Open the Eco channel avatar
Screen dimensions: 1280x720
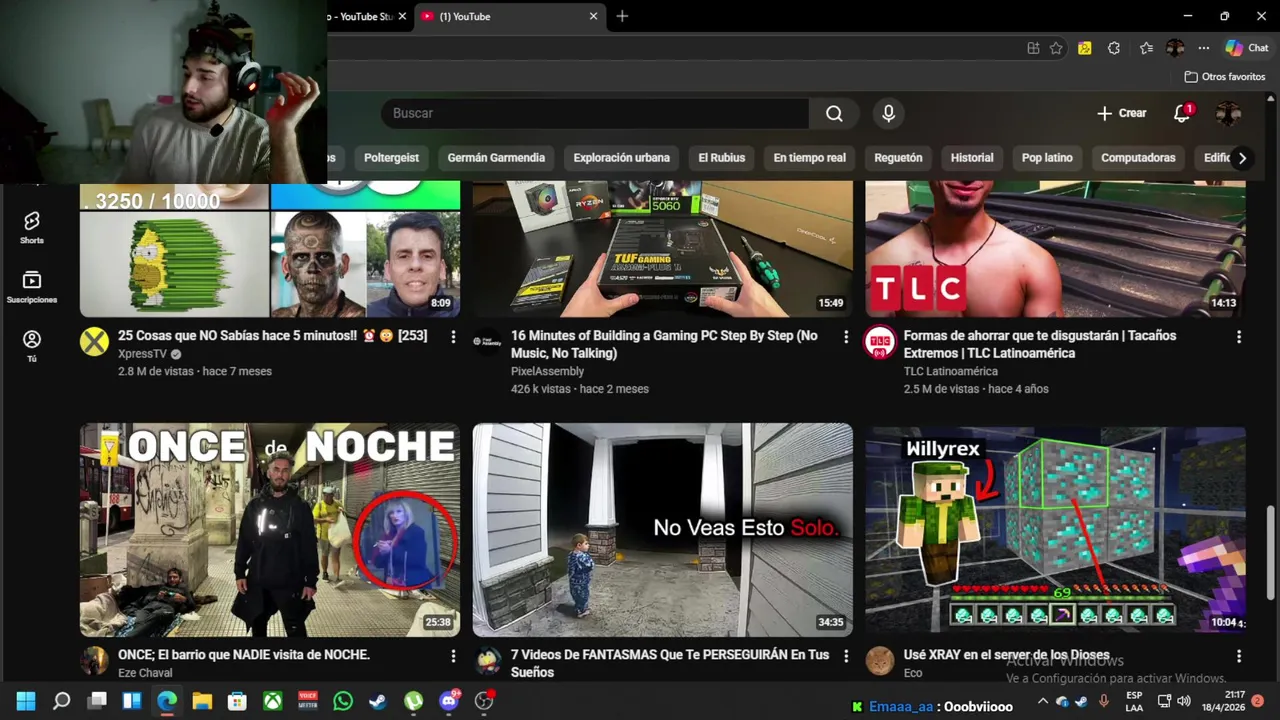pos(880,661)
